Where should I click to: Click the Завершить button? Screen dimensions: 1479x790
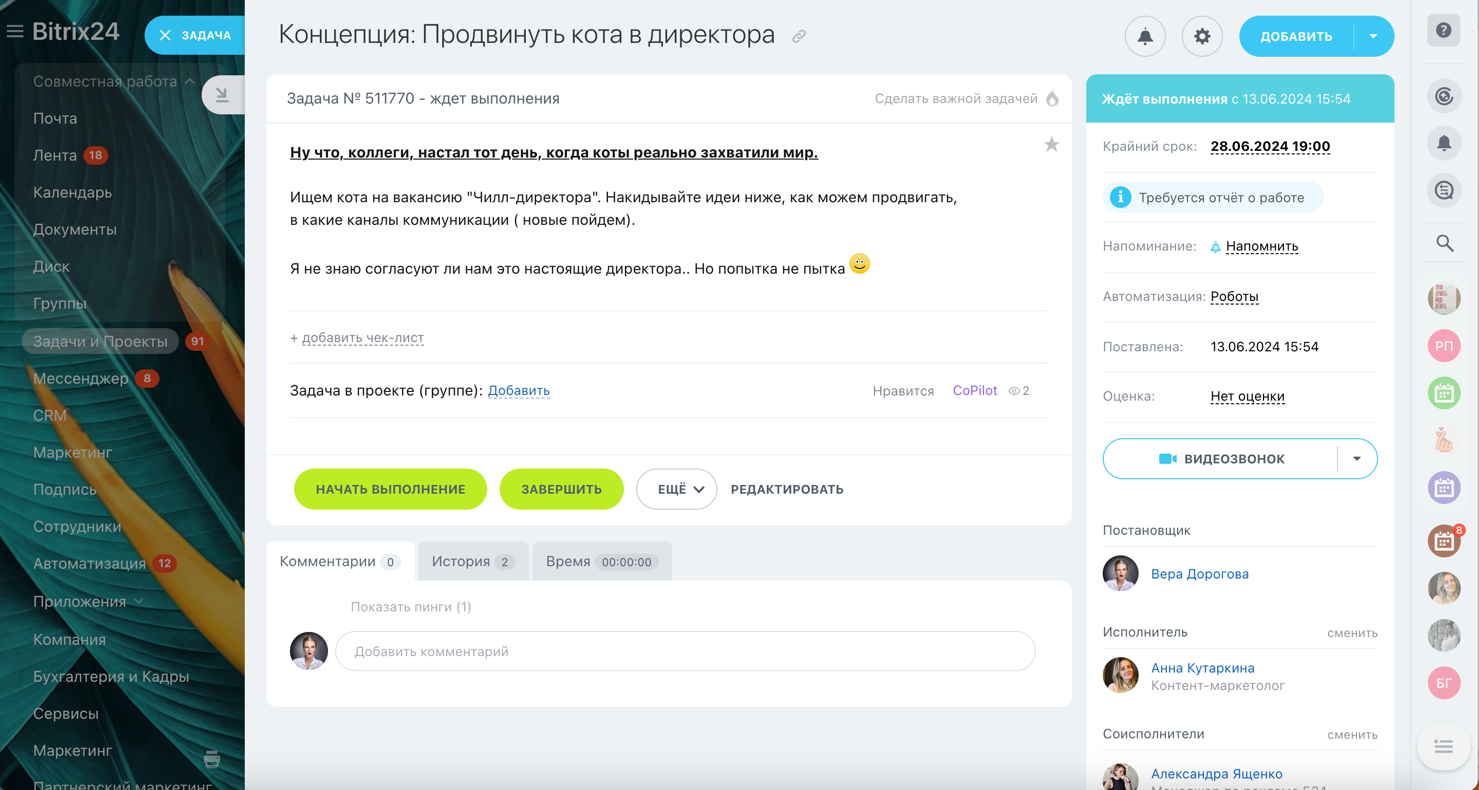click(x=561, y=489)
